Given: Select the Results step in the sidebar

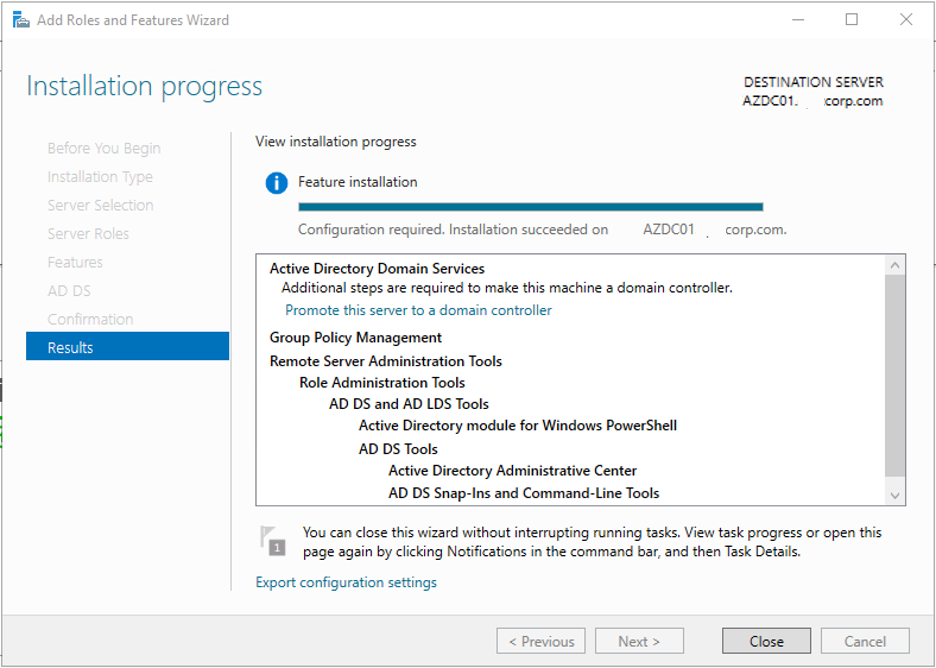Looking at the screenshot, I should pyautogui.click(x=128, y=347).
